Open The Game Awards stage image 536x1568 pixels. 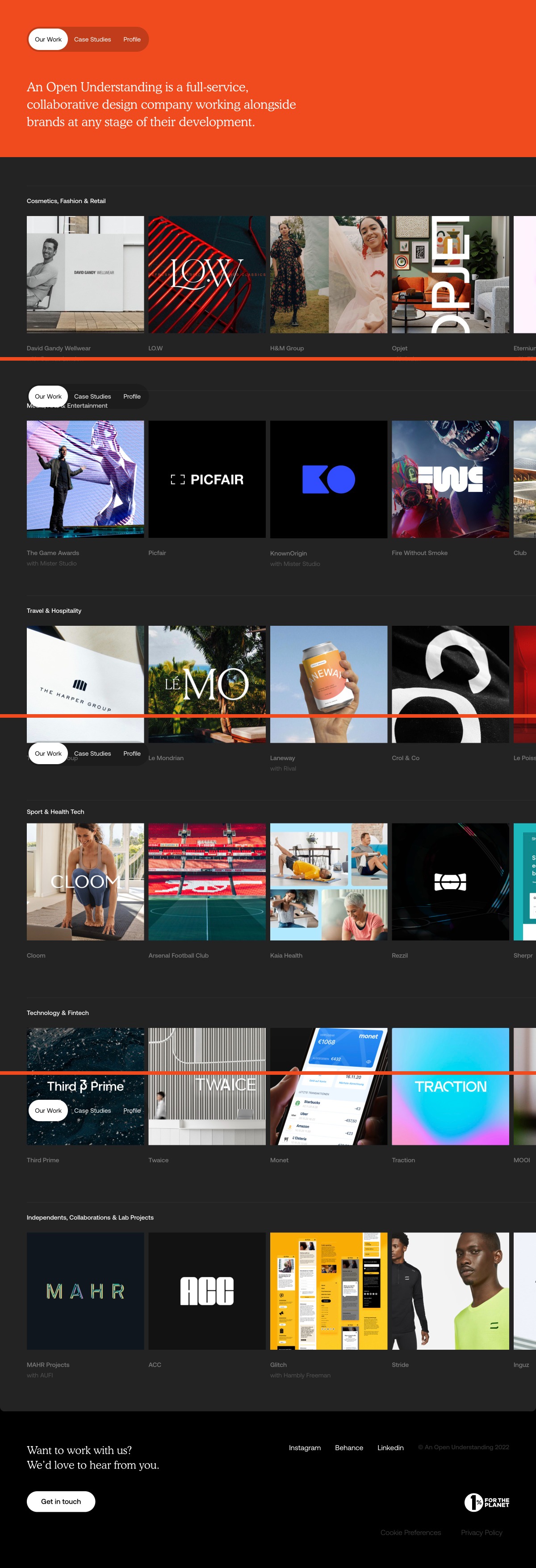tap(85, 479)
